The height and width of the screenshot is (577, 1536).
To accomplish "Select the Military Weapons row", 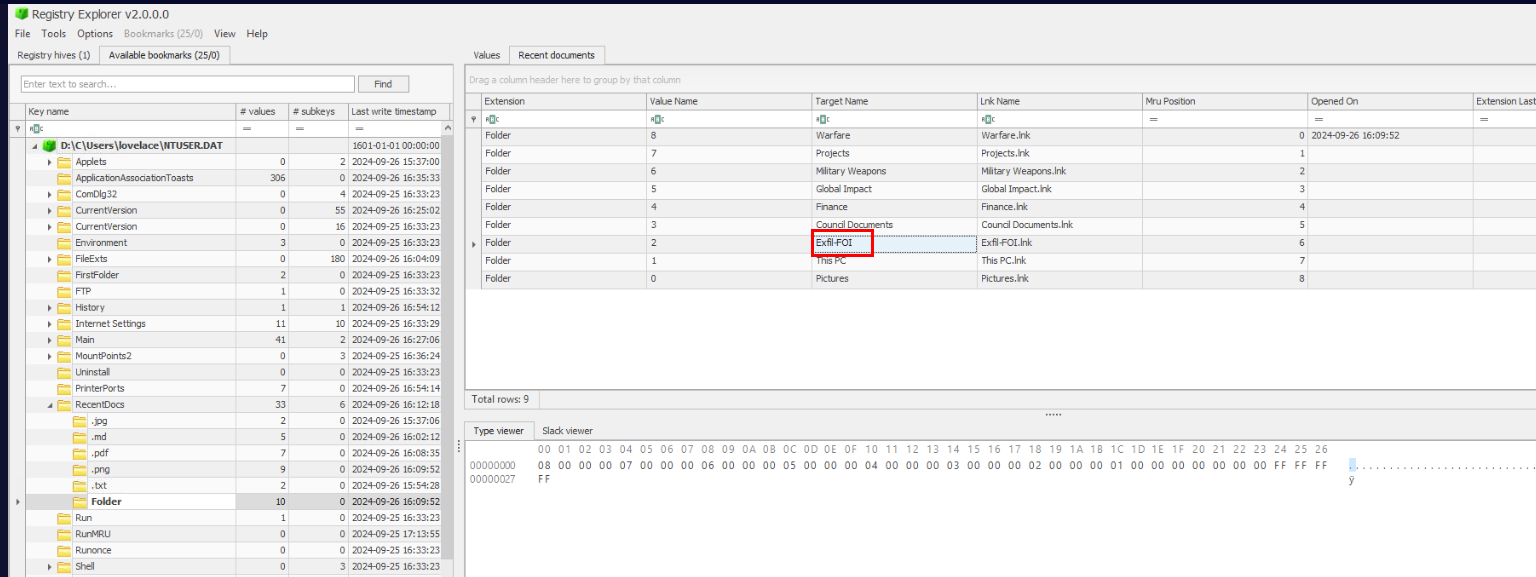I will (x=850, y=171).
